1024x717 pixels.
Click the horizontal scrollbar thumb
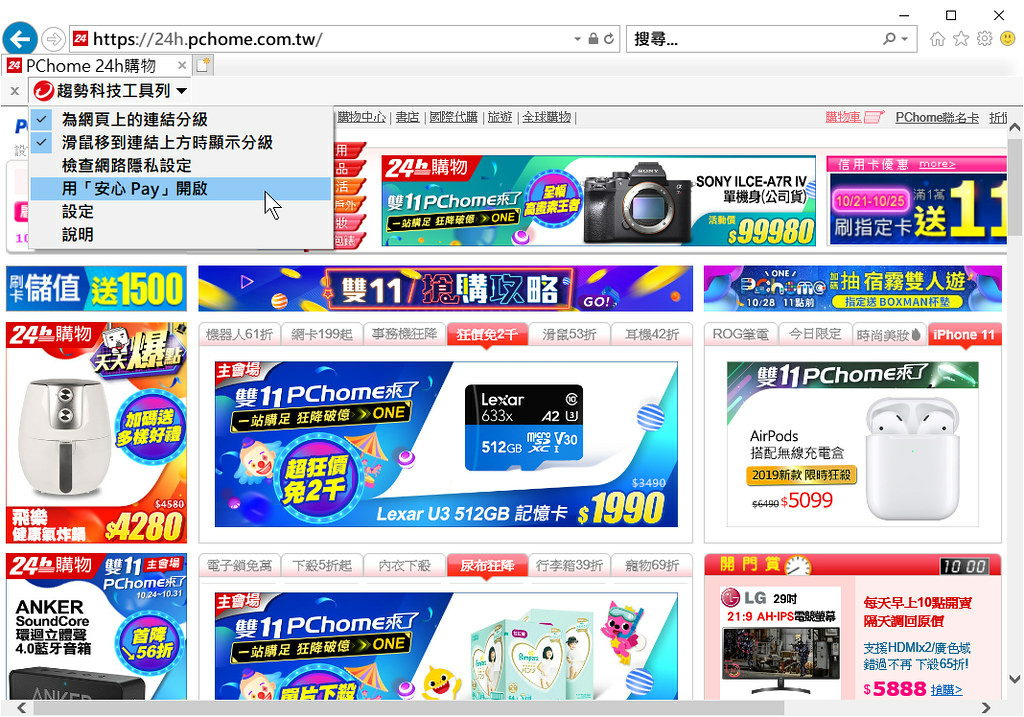(408, 708)
